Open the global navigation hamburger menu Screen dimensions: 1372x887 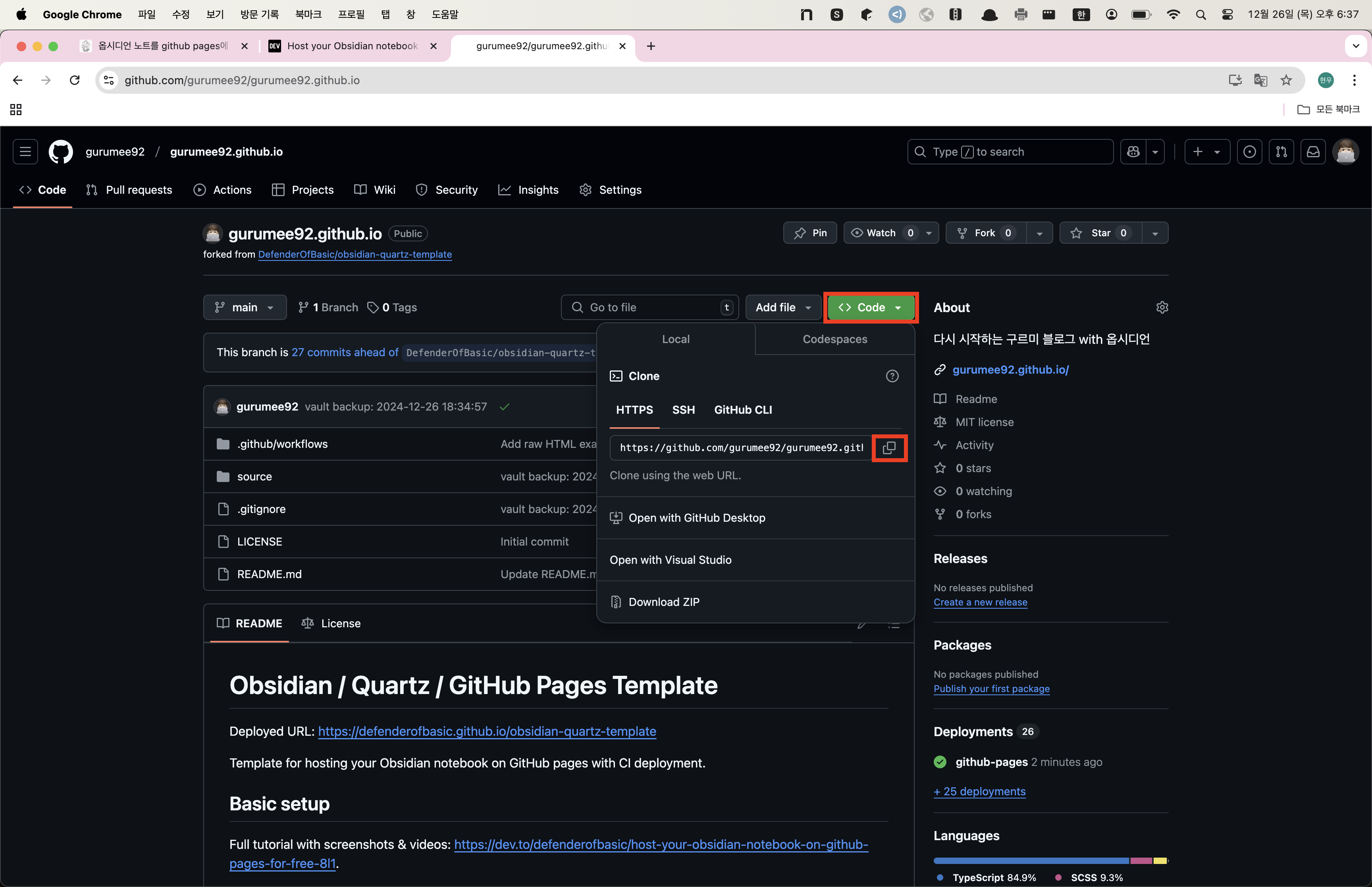pos(25,152)
